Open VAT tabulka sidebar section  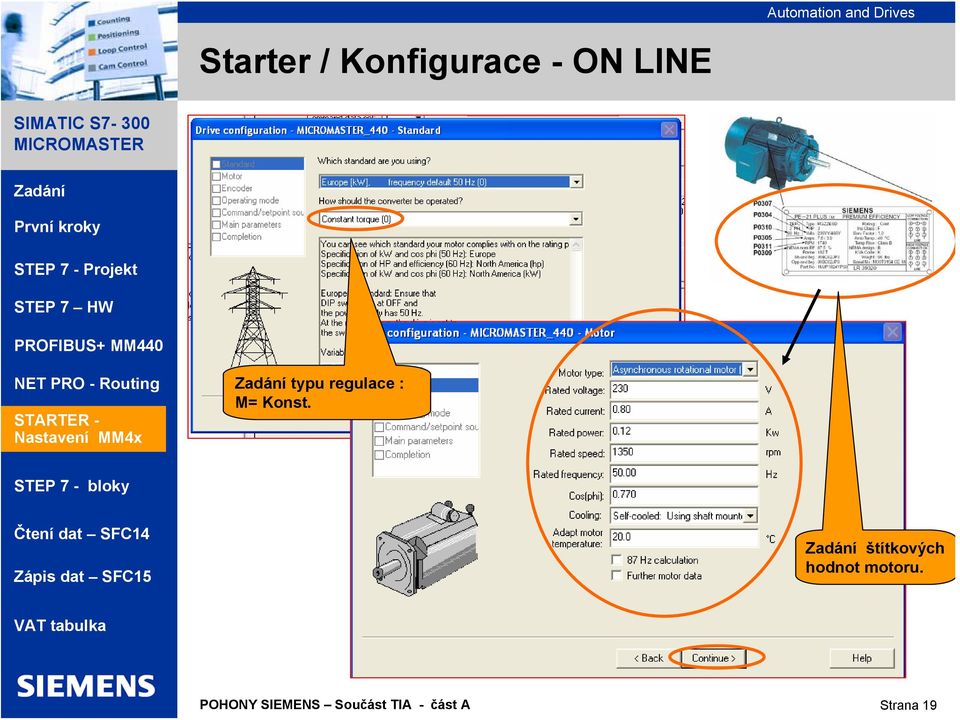click(x=60, y=626)
